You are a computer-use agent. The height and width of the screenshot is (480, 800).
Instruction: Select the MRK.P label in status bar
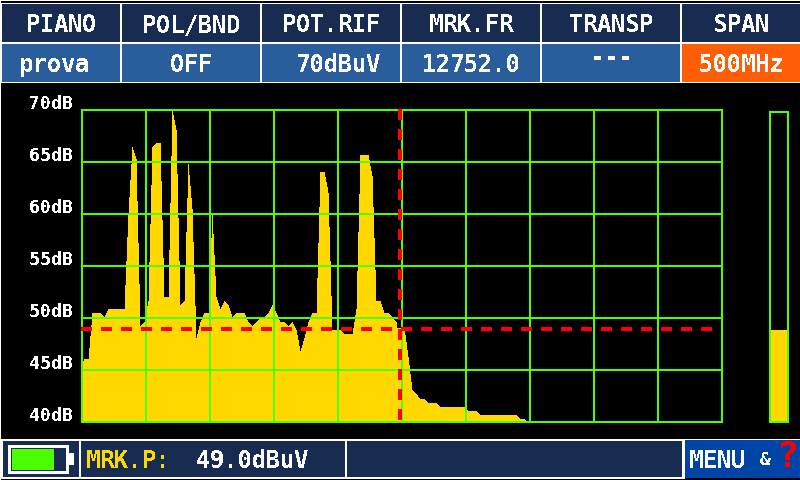pyautogui.click(x=127, y=460)
